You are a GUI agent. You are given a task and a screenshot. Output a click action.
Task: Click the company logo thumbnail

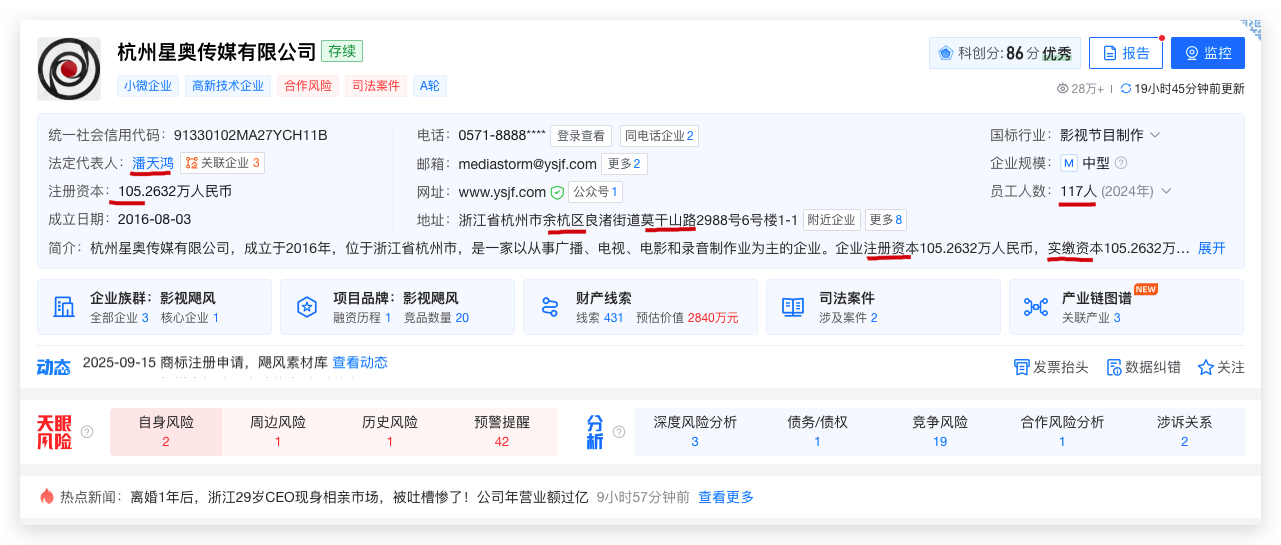click(x=69, y=69)
